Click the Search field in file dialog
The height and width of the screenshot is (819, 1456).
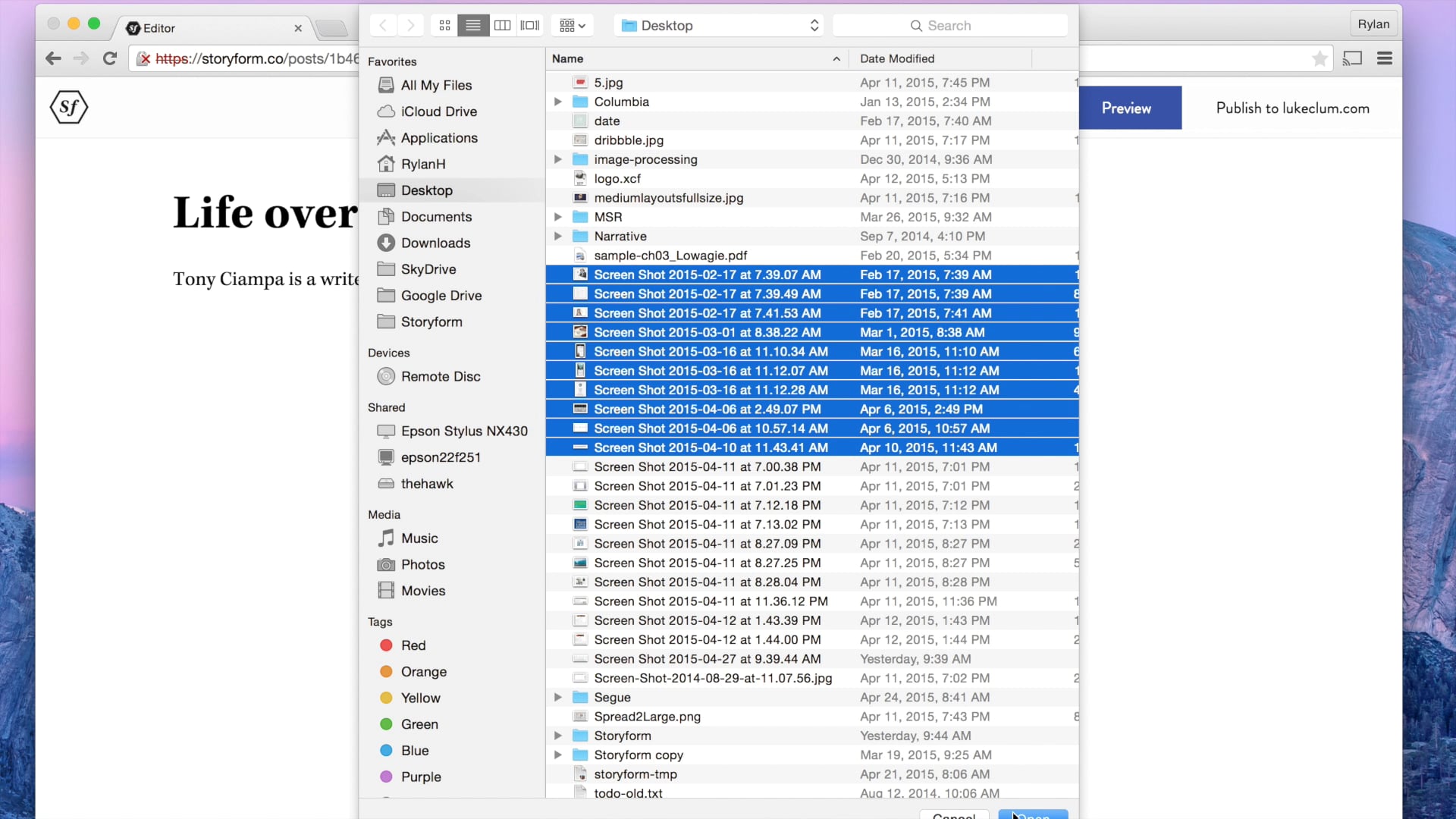(950, 26)
